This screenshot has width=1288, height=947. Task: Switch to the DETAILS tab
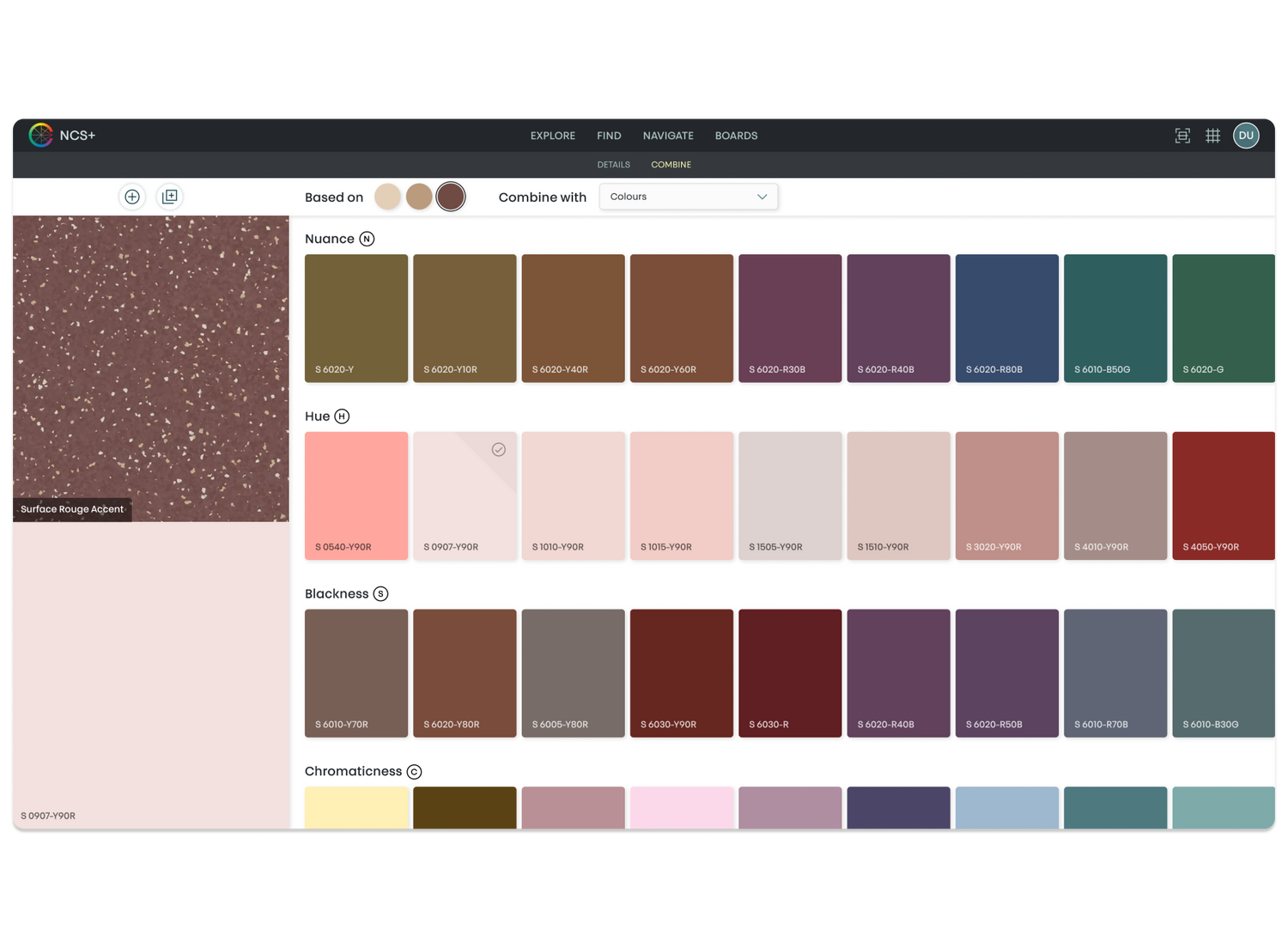pos(613,165)
